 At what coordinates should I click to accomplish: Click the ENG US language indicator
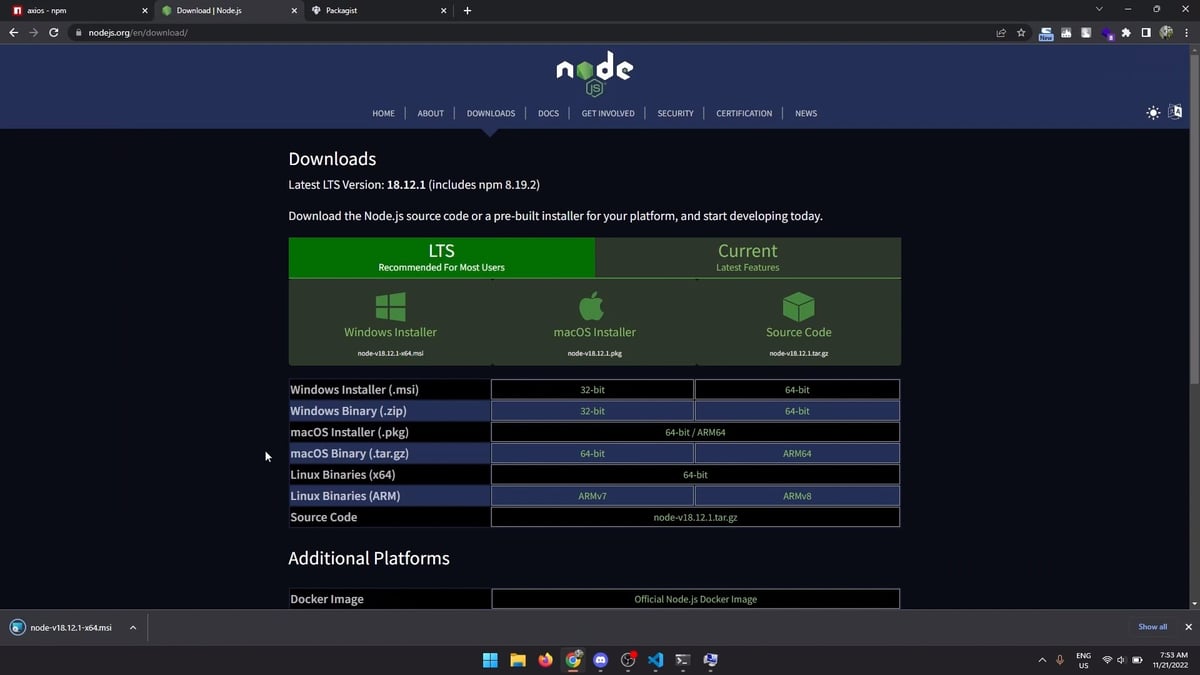click(1083, 660)
